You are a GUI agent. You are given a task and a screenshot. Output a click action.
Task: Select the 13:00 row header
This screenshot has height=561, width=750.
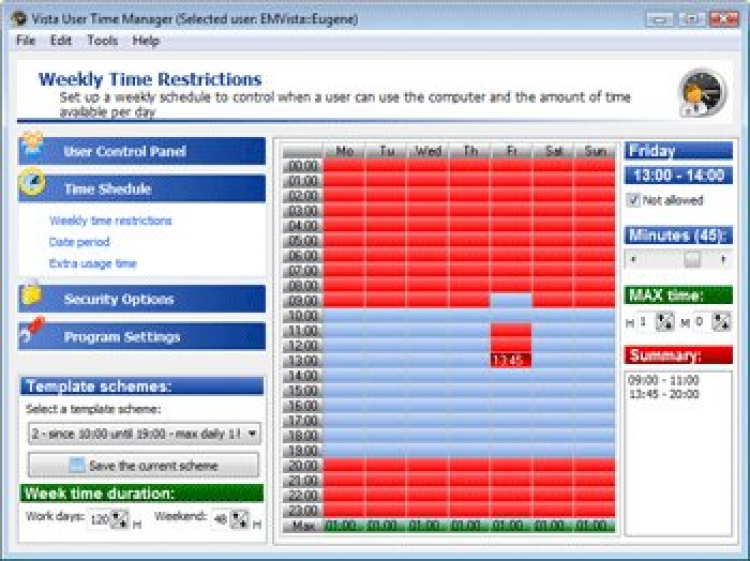pyautogui.click(x=303, y=360)
